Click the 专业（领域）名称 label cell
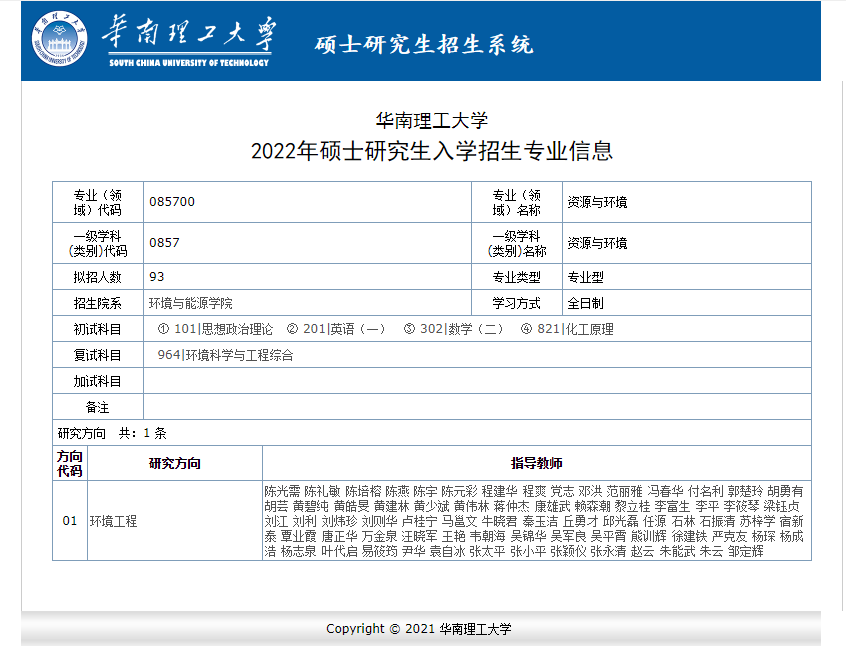 [516, 202]
